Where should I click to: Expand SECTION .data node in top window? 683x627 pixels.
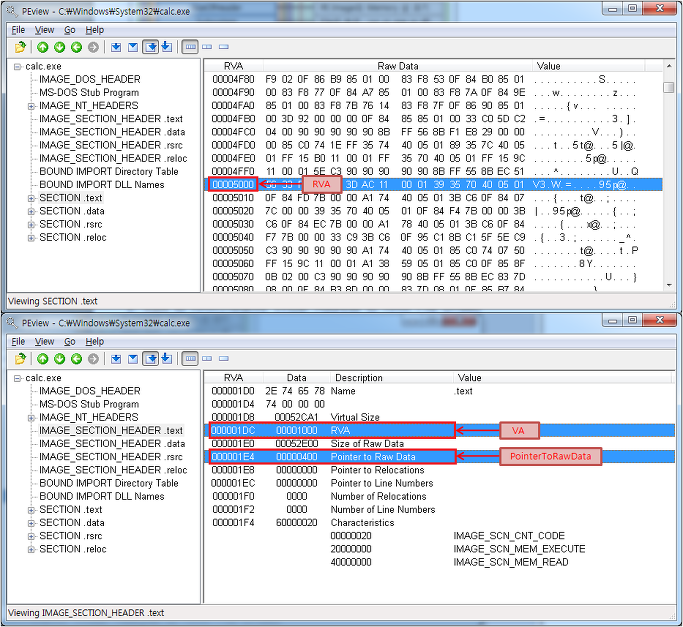pos(31,211)
